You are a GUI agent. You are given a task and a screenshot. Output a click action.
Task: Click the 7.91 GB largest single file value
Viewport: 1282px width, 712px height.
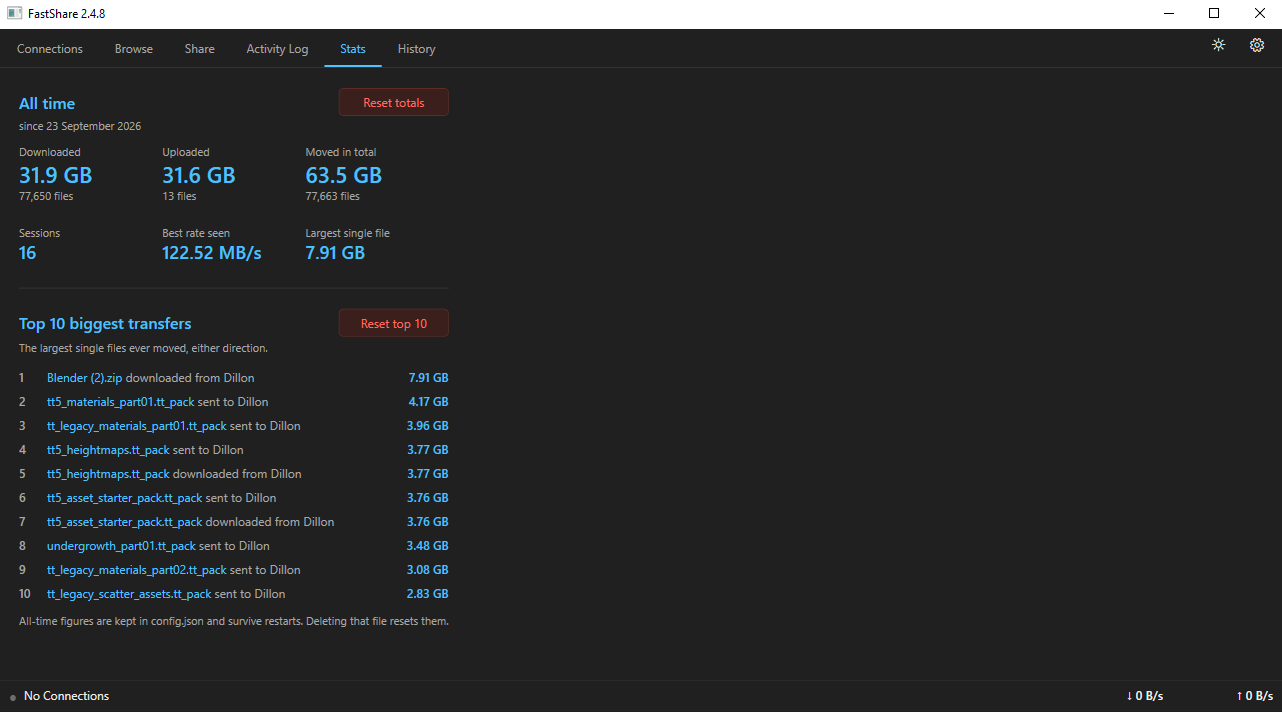pyautogui.click(x=335, y=253)
